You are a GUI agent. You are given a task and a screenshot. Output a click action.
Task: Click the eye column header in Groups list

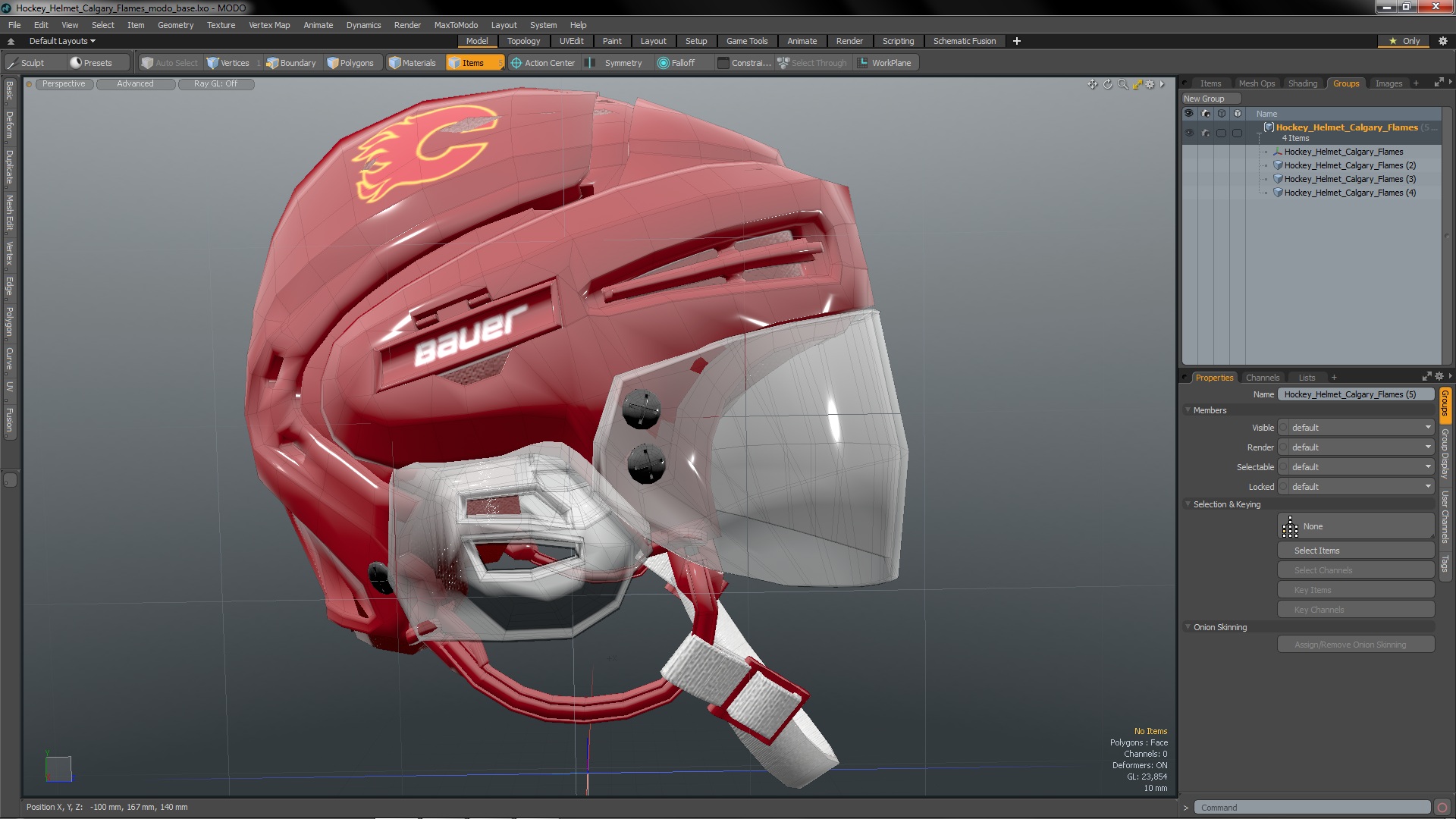(1189, 114)
